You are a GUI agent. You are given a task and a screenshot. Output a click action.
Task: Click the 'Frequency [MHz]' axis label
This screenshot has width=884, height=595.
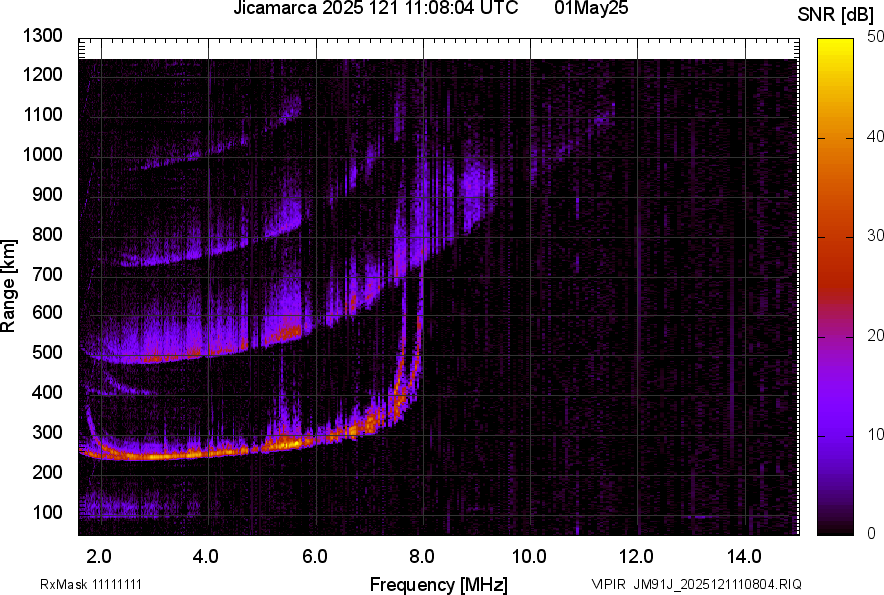pos(439,584)
